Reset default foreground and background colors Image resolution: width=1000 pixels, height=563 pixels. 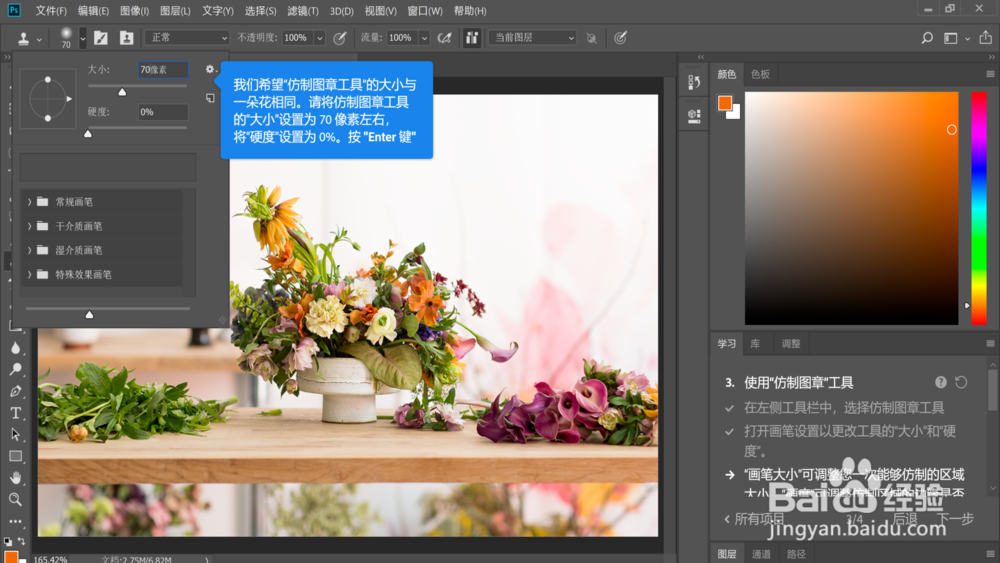coord(8,541)
